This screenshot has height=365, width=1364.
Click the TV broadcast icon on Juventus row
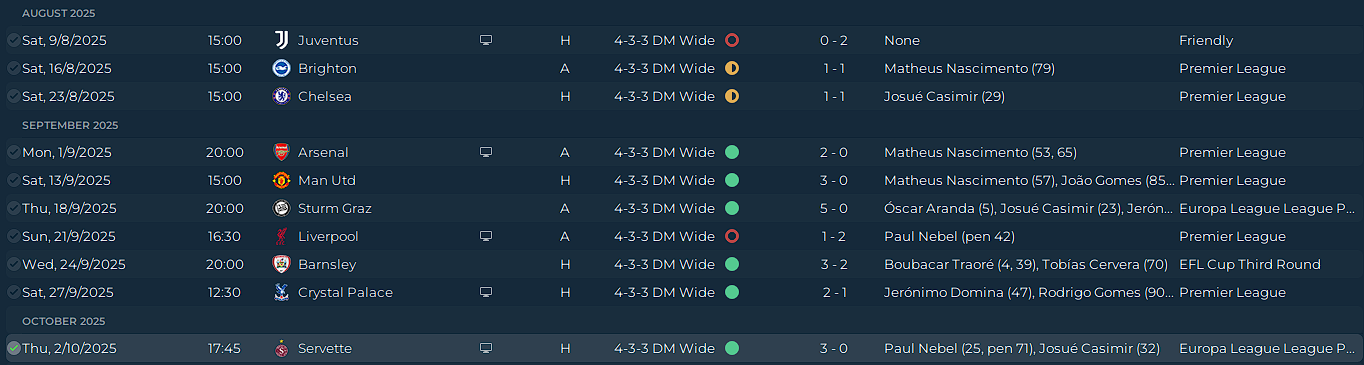[x=486, y=41]
